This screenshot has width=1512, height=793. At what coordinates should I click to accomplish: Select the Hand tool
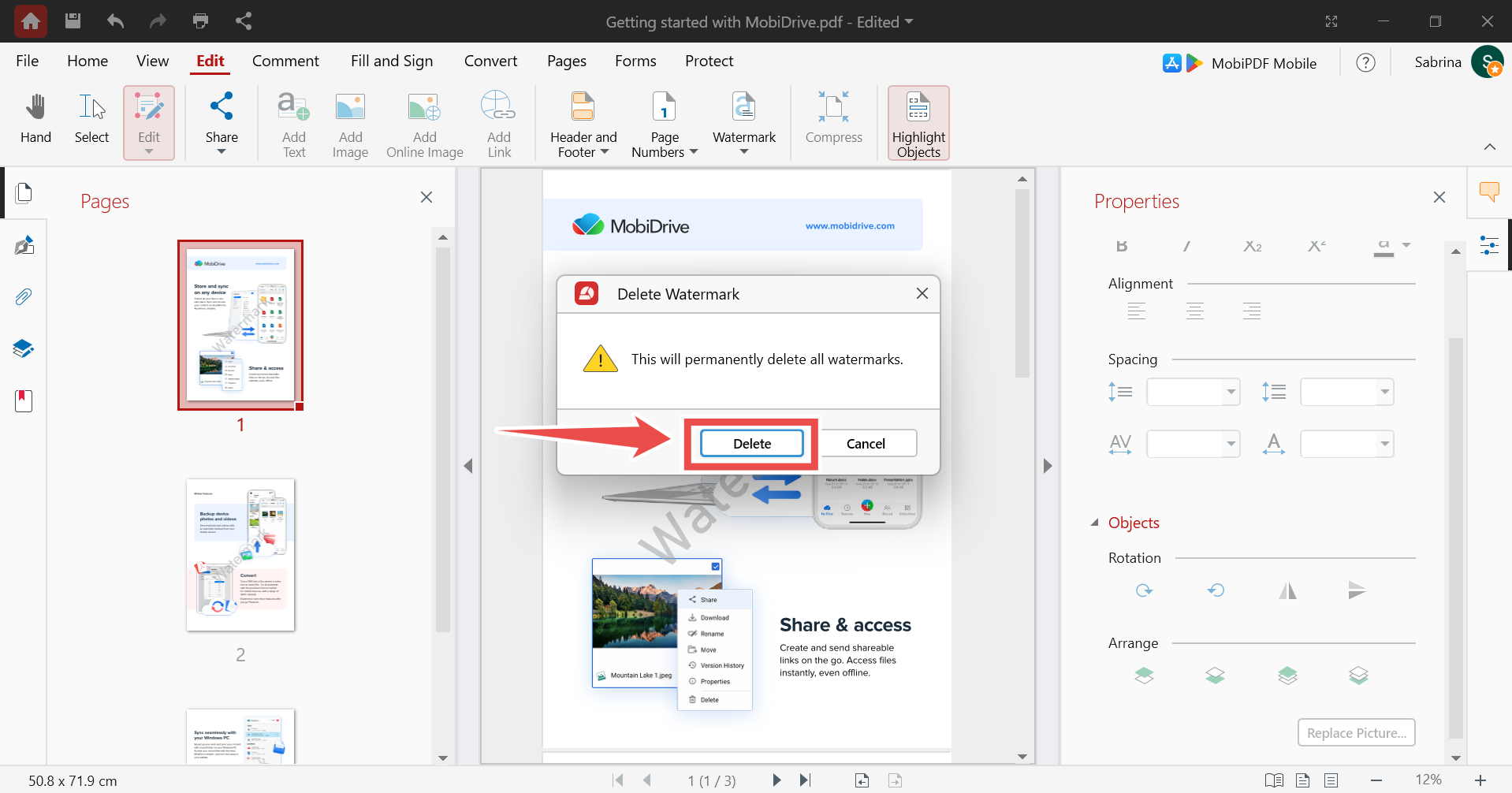[35, 120]
